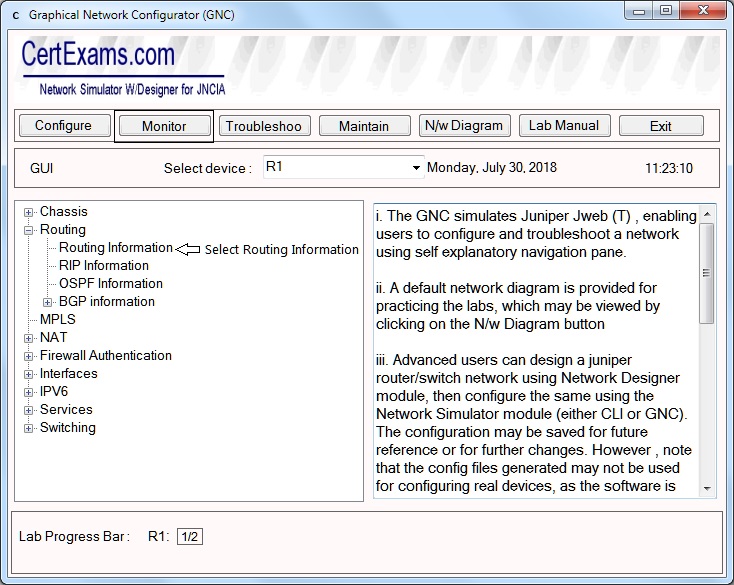This screenshot has height=585, width=734.
Task: Select RIP Information in the tree
Action: 104,265
